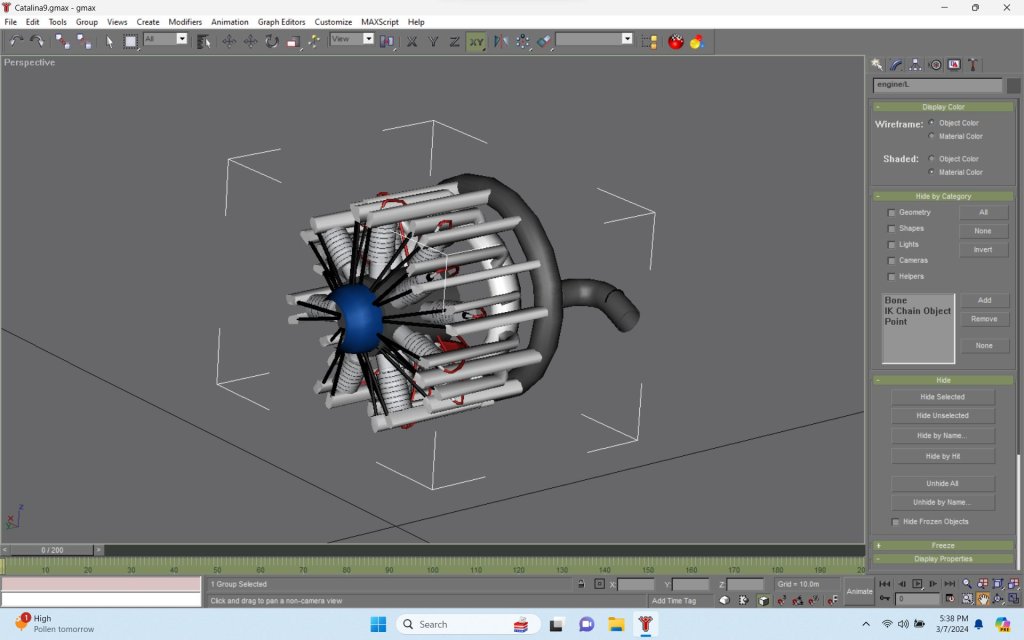Image resolution: width=1024 pixels, height=640 pixels.
Task: Open the Hierarchy panel tab icon
Action: pos(916,65)
